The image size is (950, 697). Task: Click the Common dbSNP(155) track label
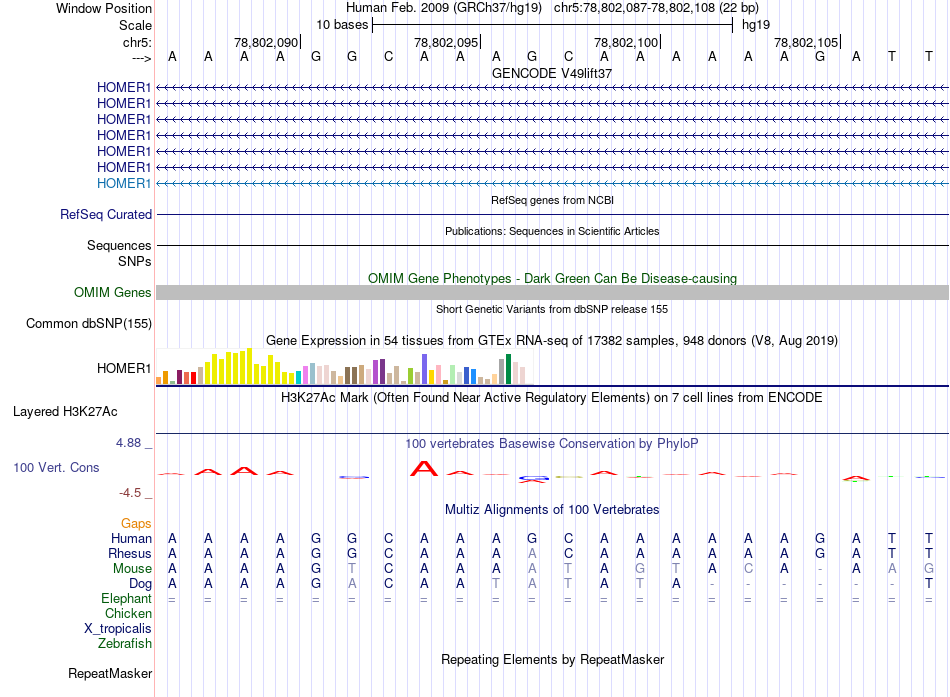point(89,323)
